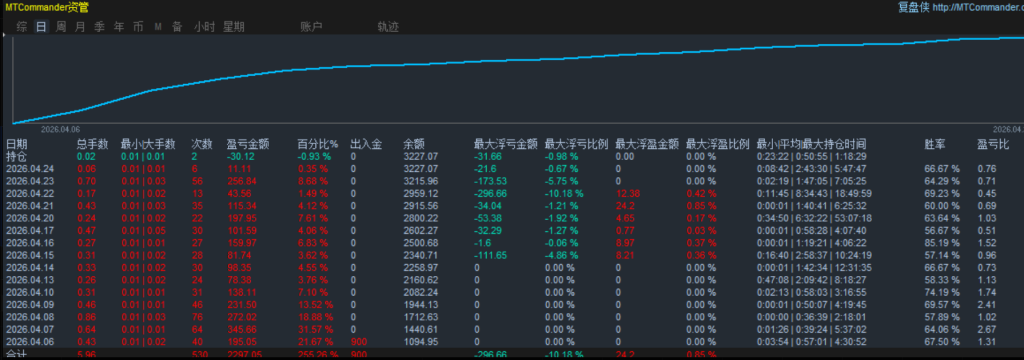Open the 季 quarterly tab

point(99,27)
